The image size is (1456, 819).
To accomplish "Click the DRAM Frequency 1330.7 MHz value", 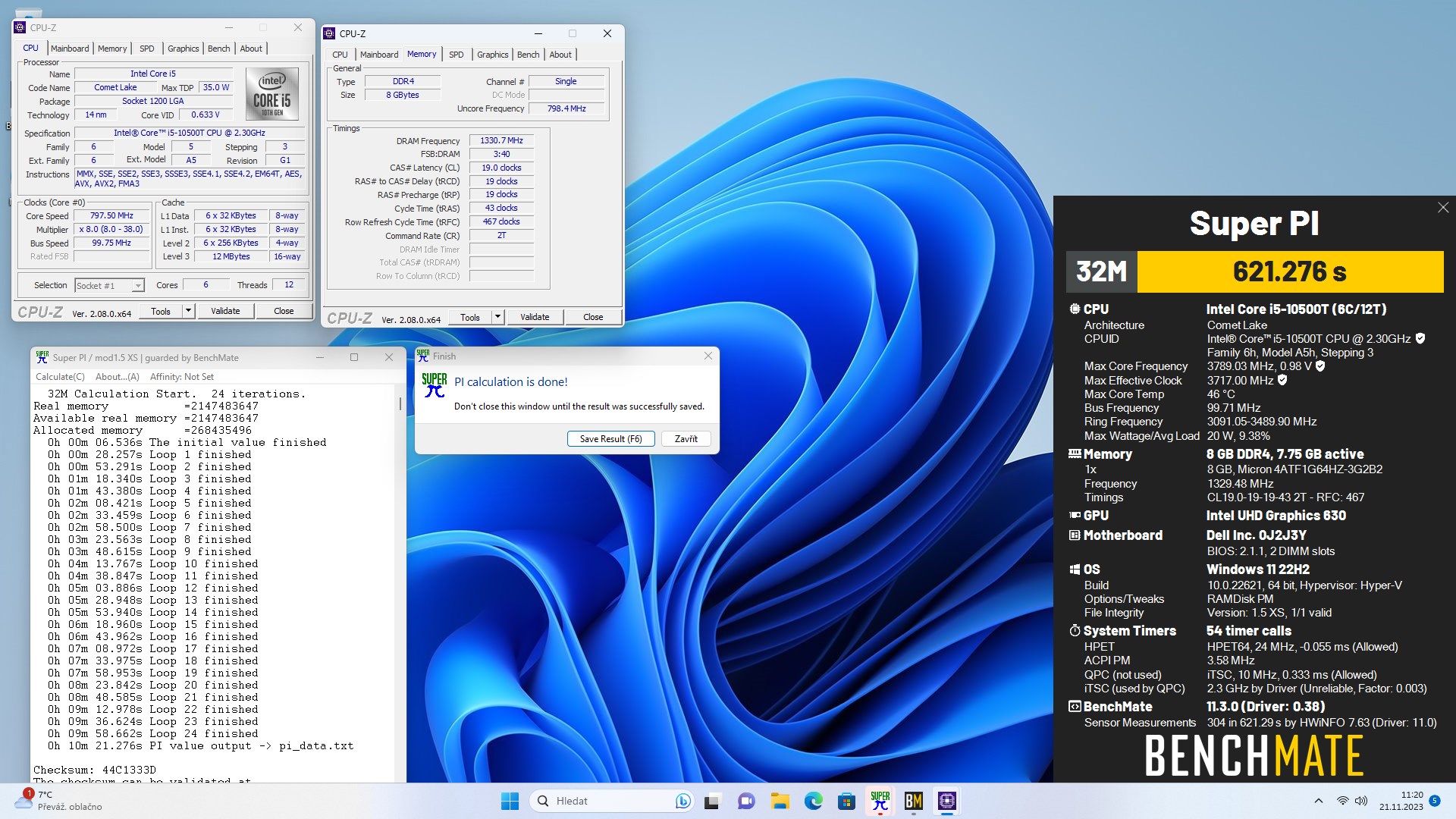I will 501,140.
